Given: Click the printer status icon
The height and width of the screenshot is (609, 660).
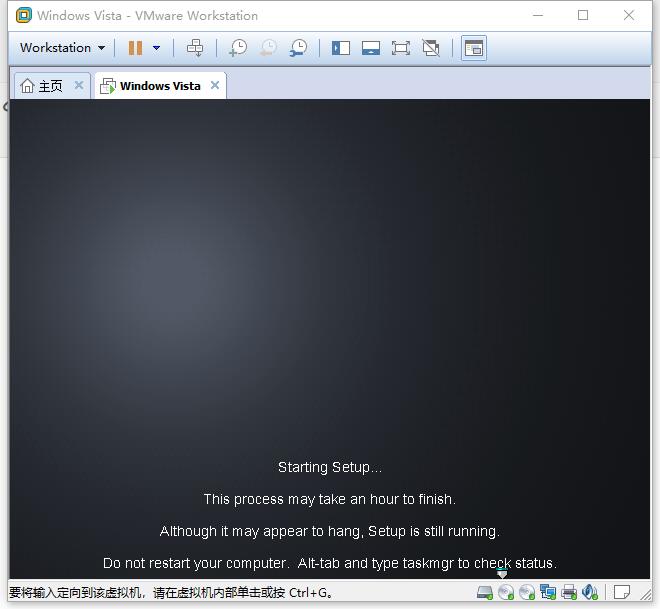Looking at the screenshot, I should pyautogui.click(x=569, y=593).
